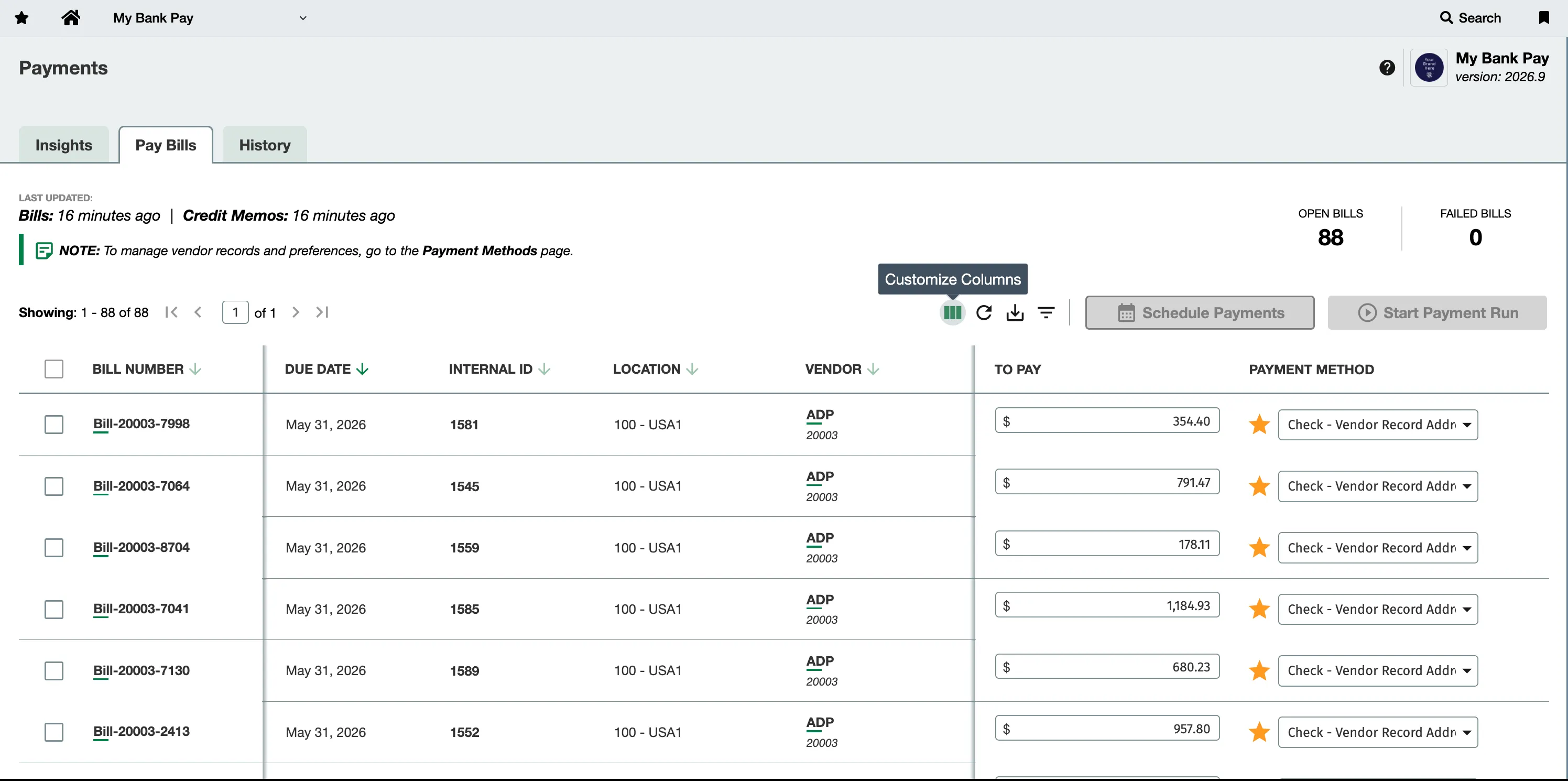Open payment method dropdown for Bill-20003-7064

(1377, 486)
